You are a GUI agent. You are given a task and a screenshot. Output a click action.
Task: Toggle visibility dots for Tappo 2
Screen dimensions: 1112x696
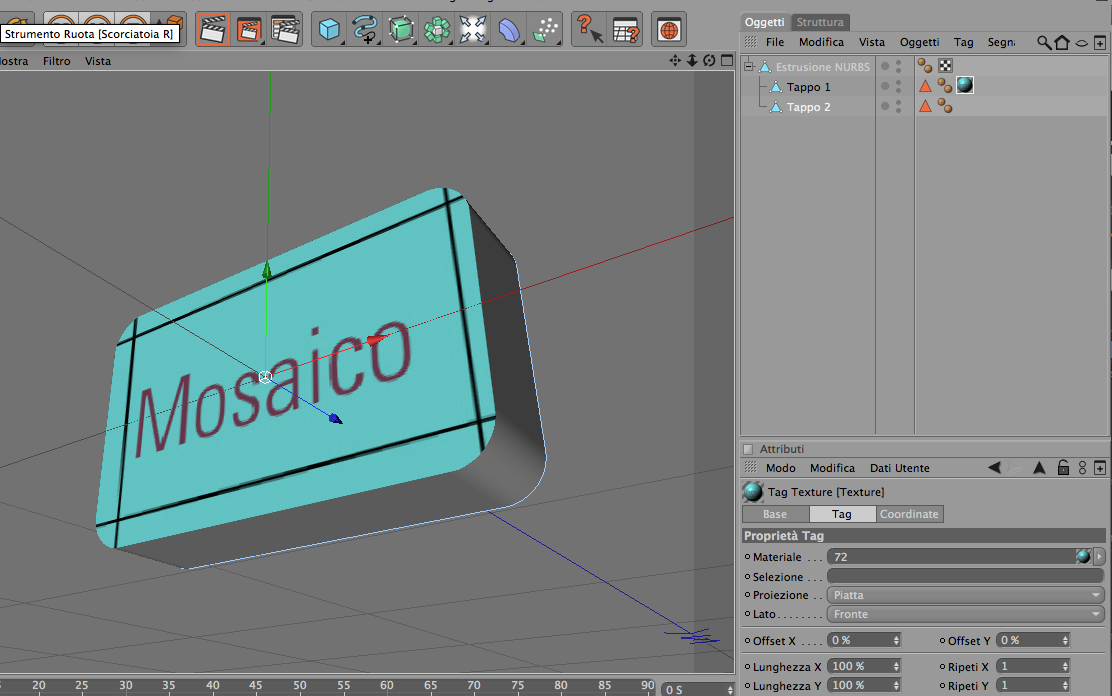coord(899,106)
